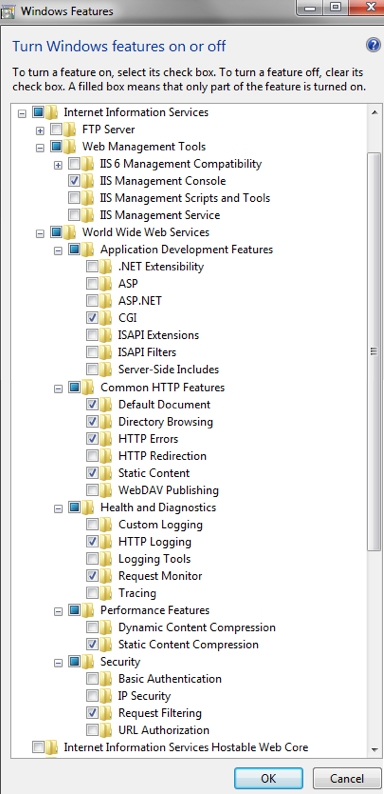Uncheck IIS Management Console
Viewport: 384px width, 794px height.
(x=74, y=181)
